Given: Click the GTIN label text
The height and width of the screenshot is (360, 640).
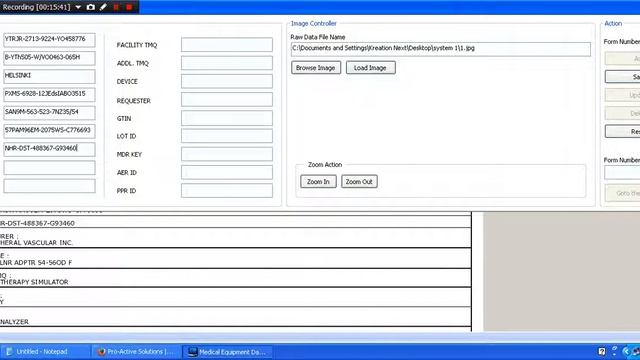Looking at the screenshot, I should pyautogui.click(x=124, y=119).
